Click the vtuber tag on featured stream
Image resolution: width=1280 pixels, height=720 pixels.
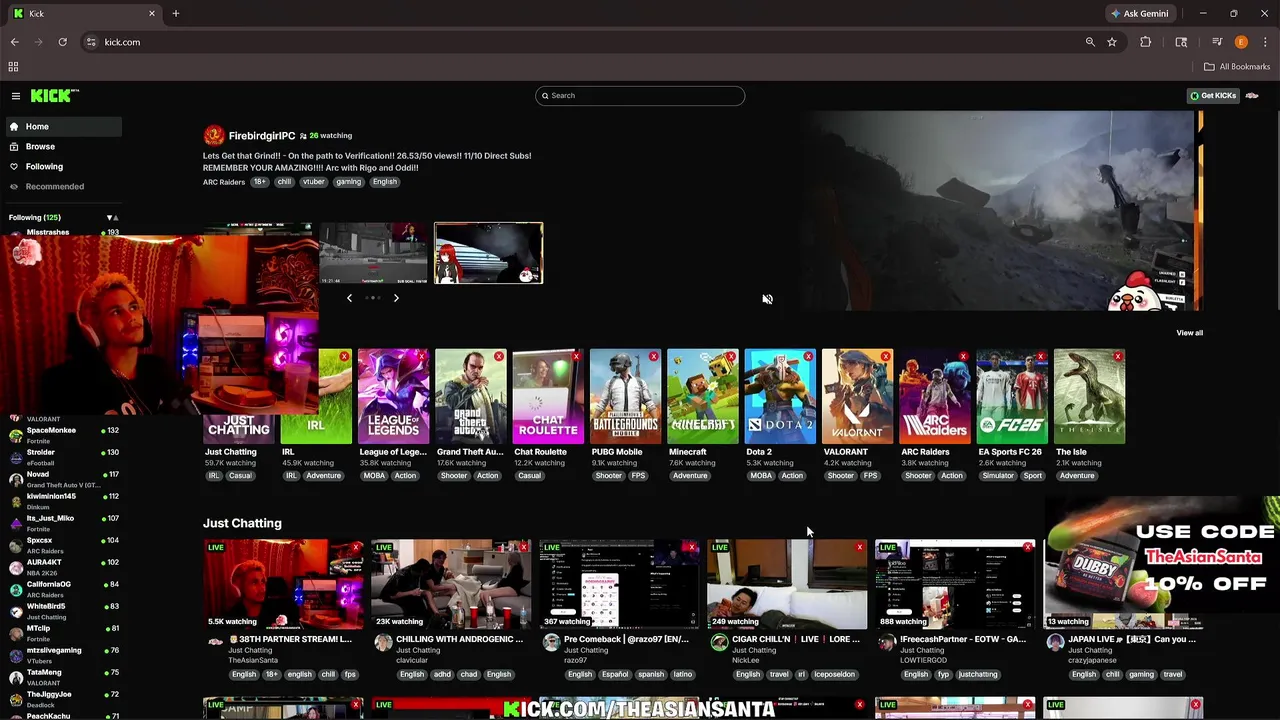pyautogui.click(x=314, y=182)
